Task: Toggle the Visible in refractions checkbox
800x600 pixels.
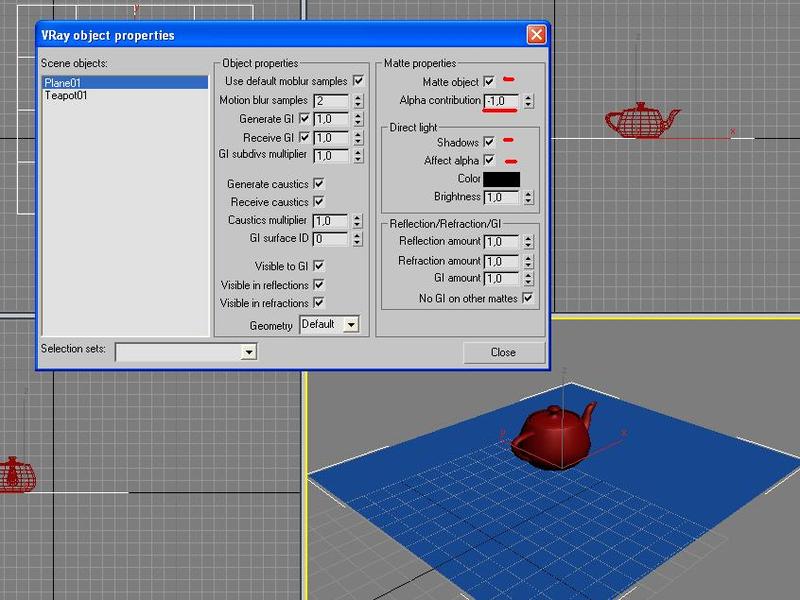Action: point(319,303)
